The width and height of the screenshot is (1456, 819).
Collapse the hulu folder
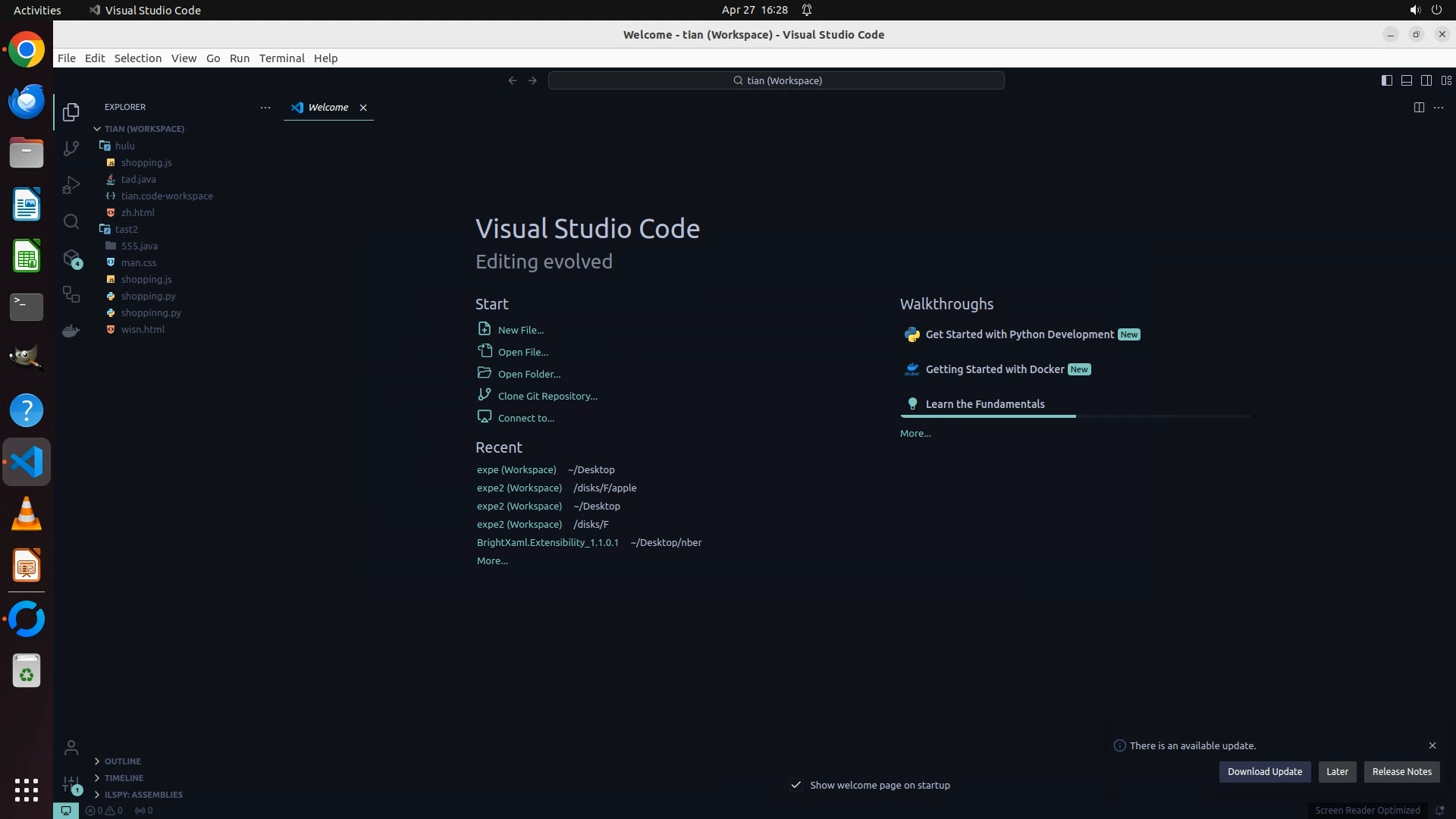tap(124, 146)
